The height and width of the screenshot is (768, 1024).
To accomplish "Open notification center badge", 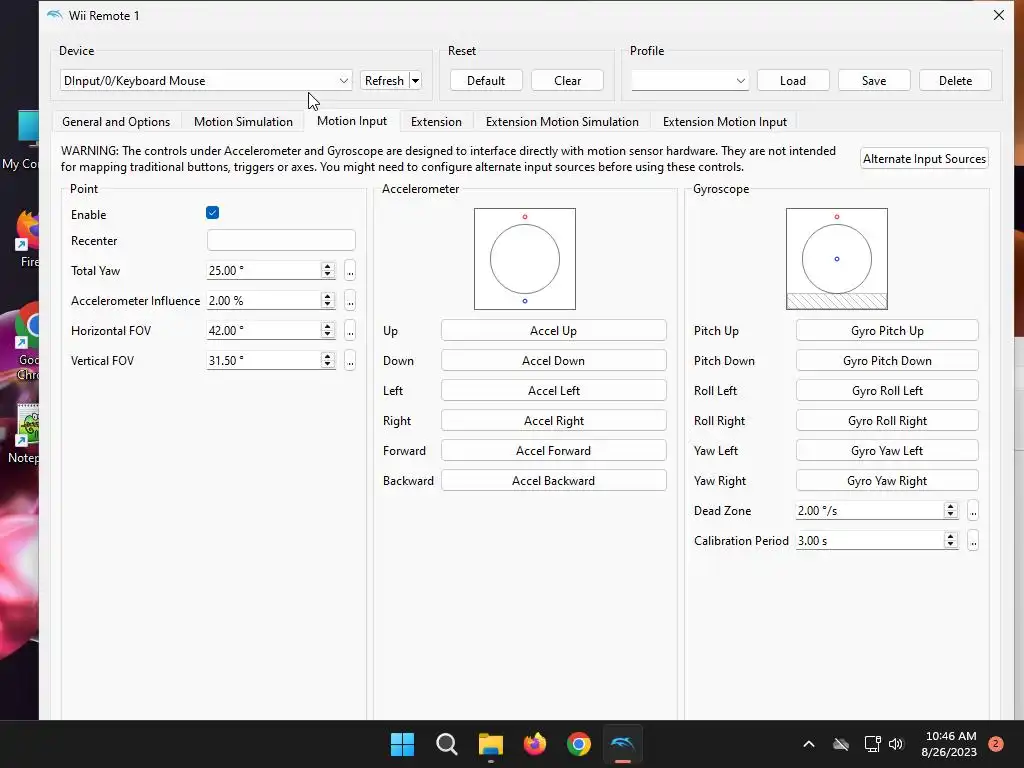I will (x=996, y=743).
